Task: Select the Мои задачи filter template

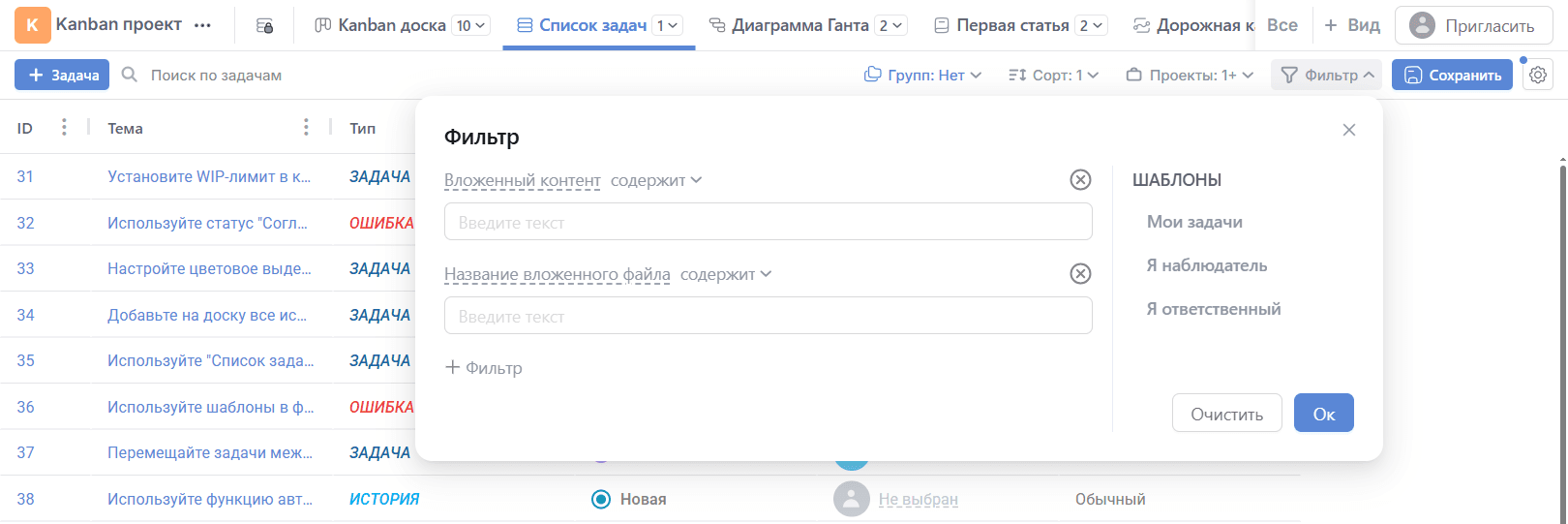Action: (x=1194, y=222)
